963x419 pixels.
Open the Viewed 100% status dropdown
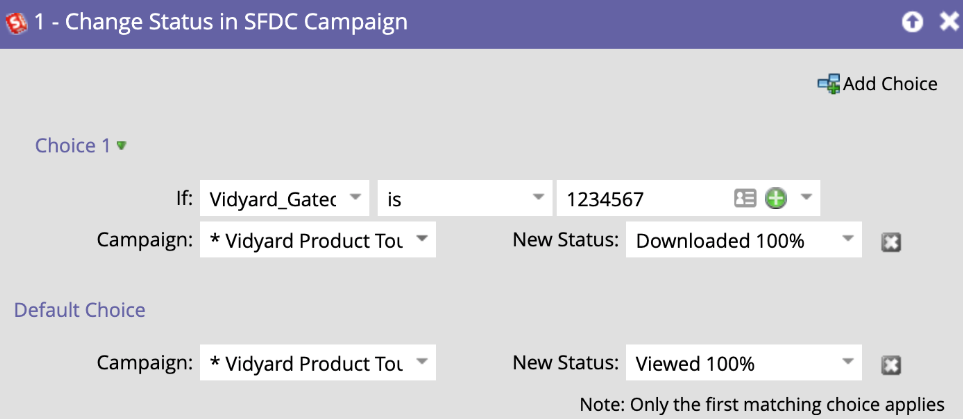tap(744, 363)
